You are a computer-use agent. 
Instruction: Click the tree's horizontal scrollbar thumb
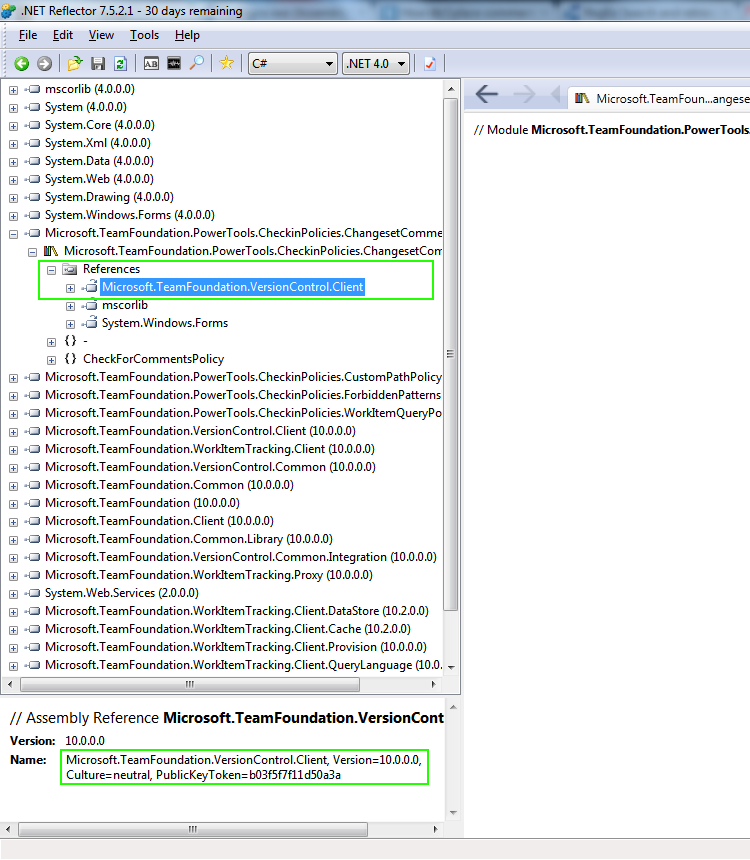(190, 684)
